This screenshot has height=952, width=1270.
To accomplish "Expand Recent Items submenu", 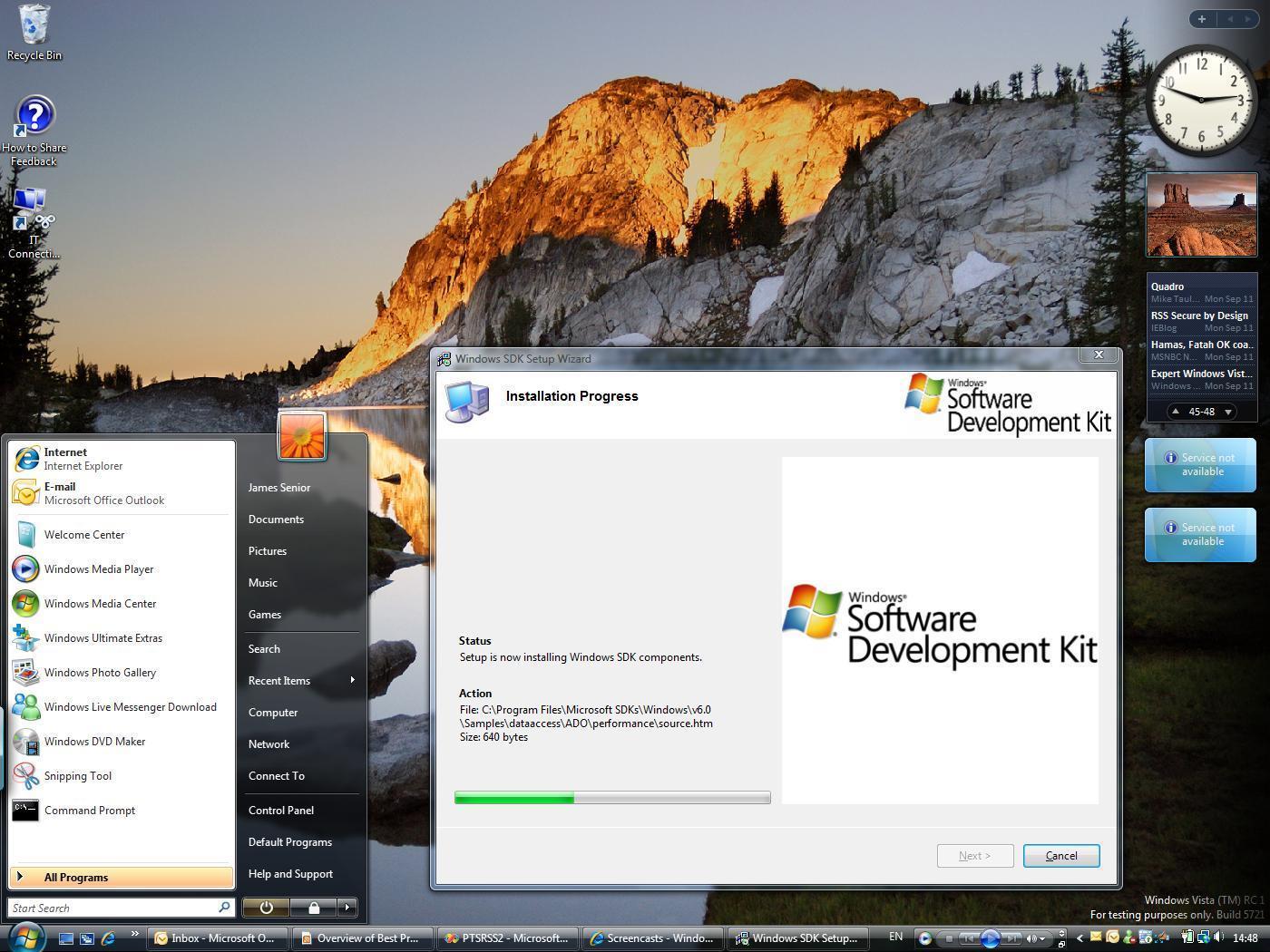I will pos(301,681).
